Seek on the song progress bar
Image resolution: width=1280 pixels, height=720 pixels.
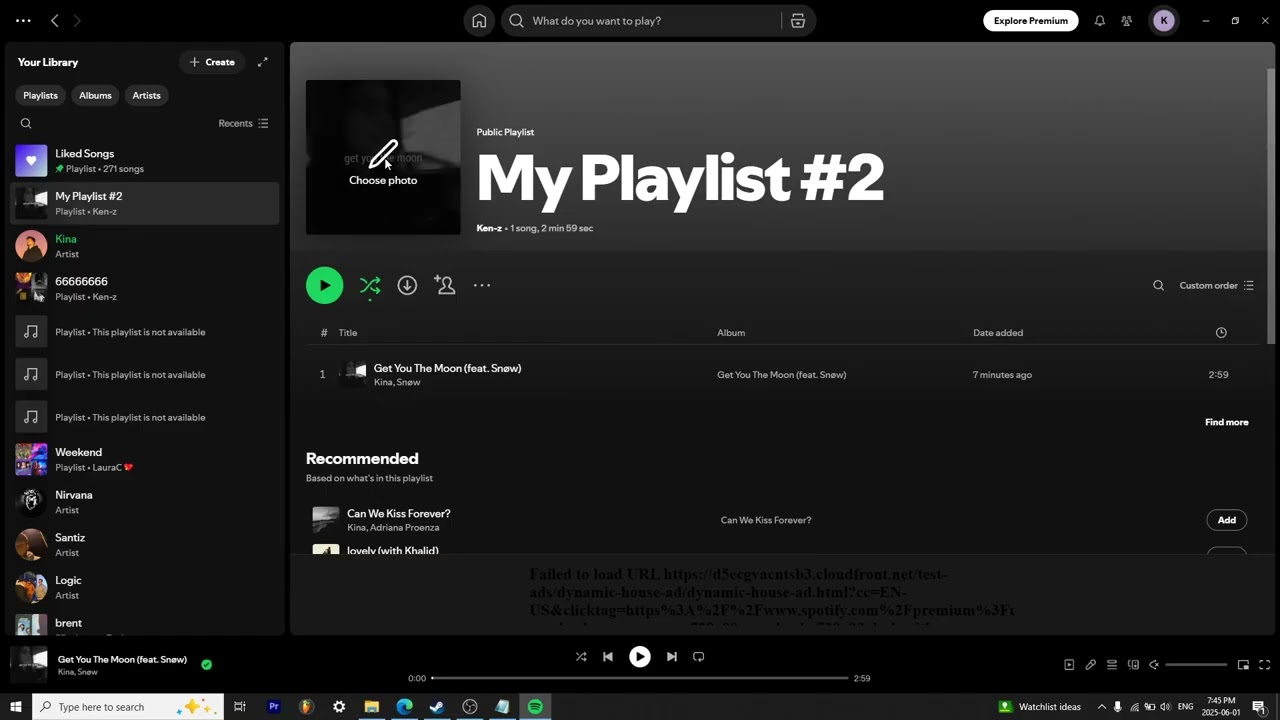(x=640, y=678)
